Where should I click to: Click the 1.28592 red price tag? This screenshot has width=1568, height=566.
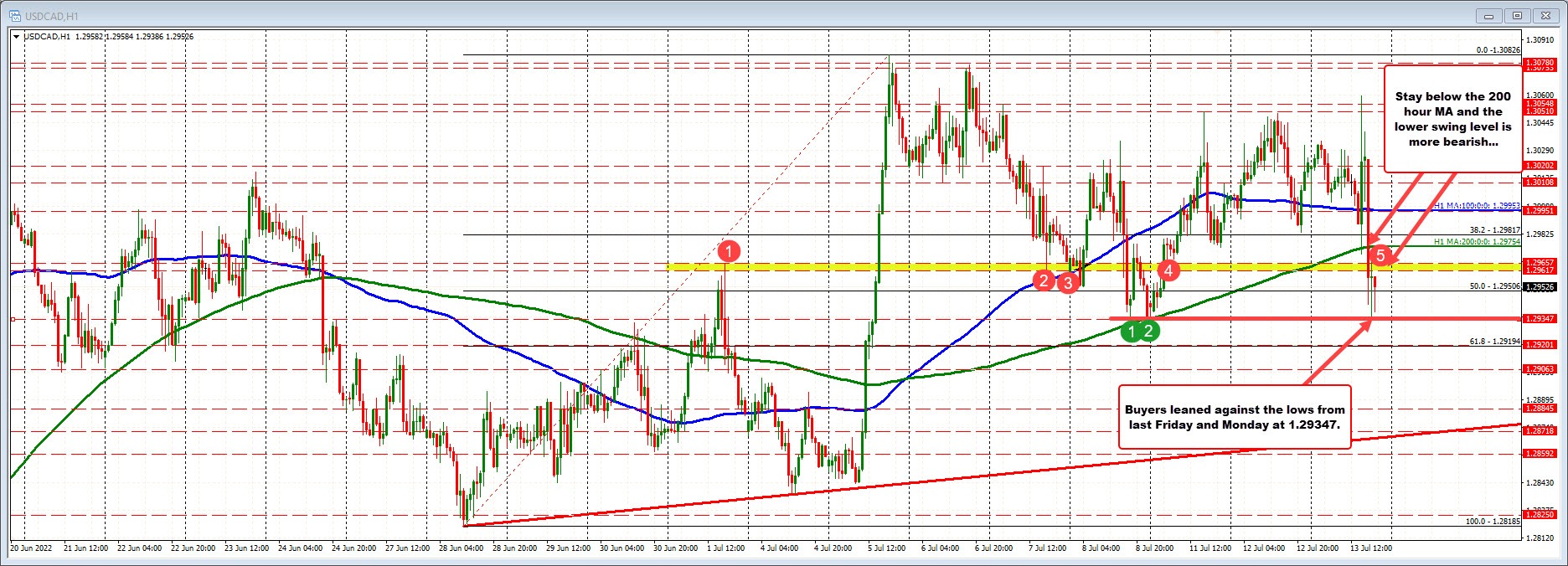(1540, 453)
